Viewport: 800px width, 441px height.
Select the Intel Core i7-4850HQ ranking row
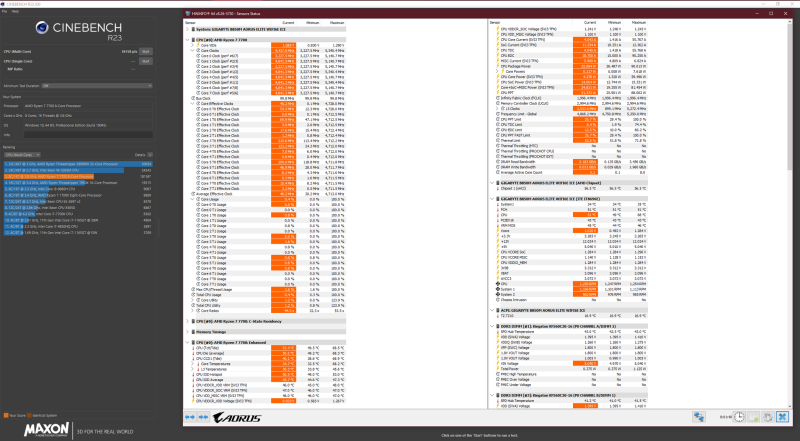click(x=78, y=226)
